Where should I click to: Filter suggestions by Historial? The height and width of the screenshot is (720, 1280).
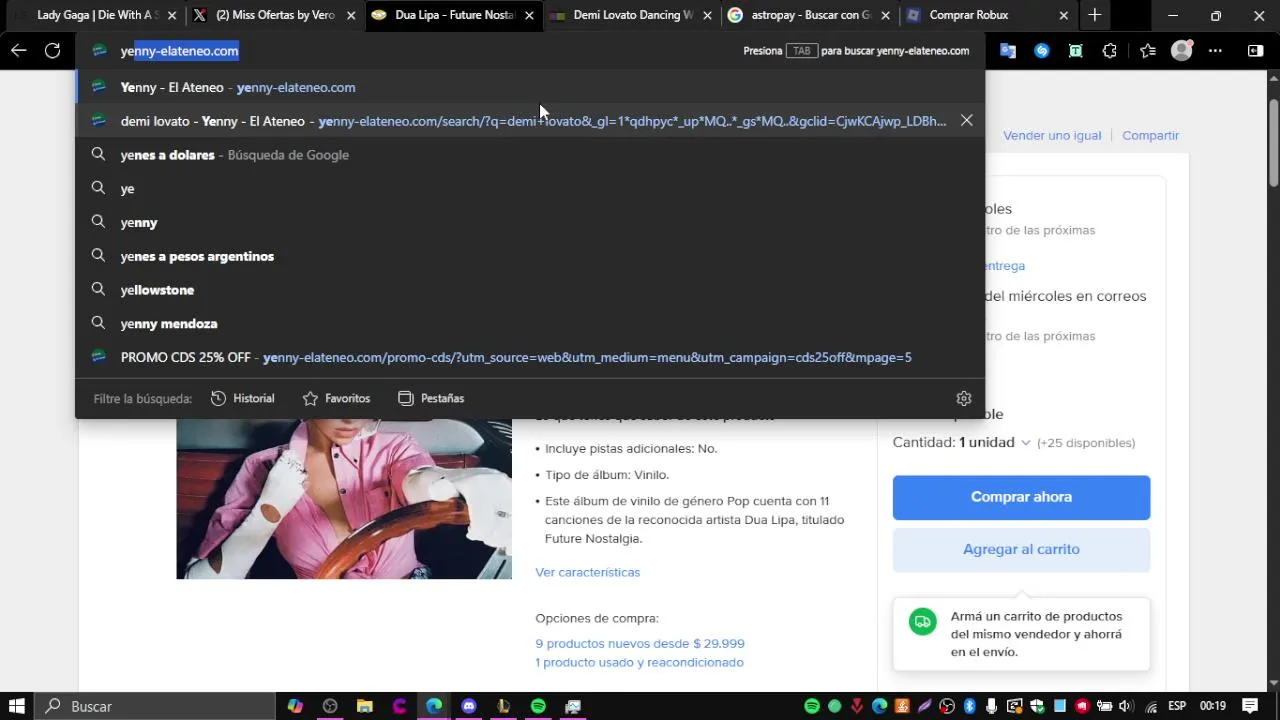click(243, 398)
